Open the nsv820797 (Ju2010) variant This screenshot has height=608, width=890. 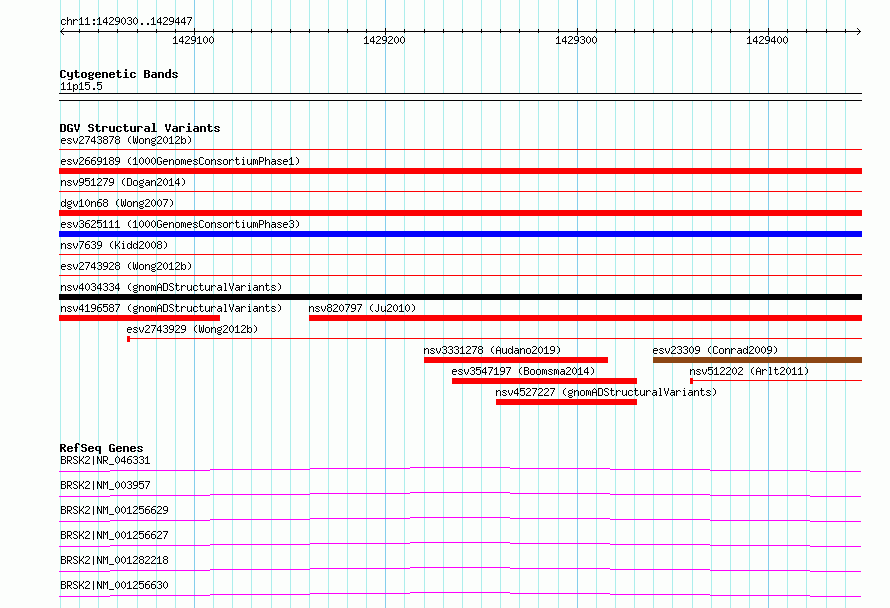(x=362, y=308)
